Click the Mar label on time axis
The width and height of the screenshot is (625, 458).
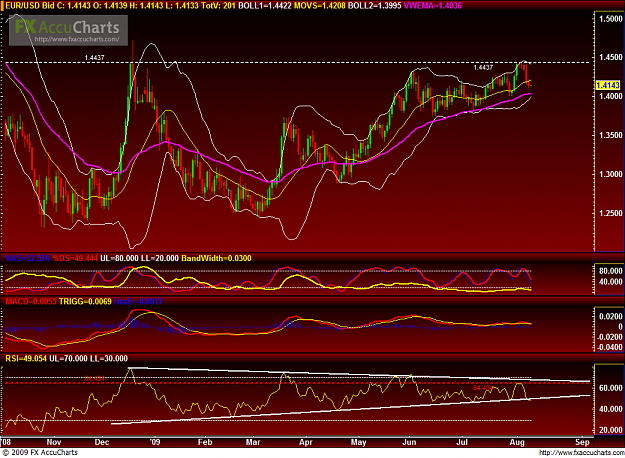coord(253,442)
